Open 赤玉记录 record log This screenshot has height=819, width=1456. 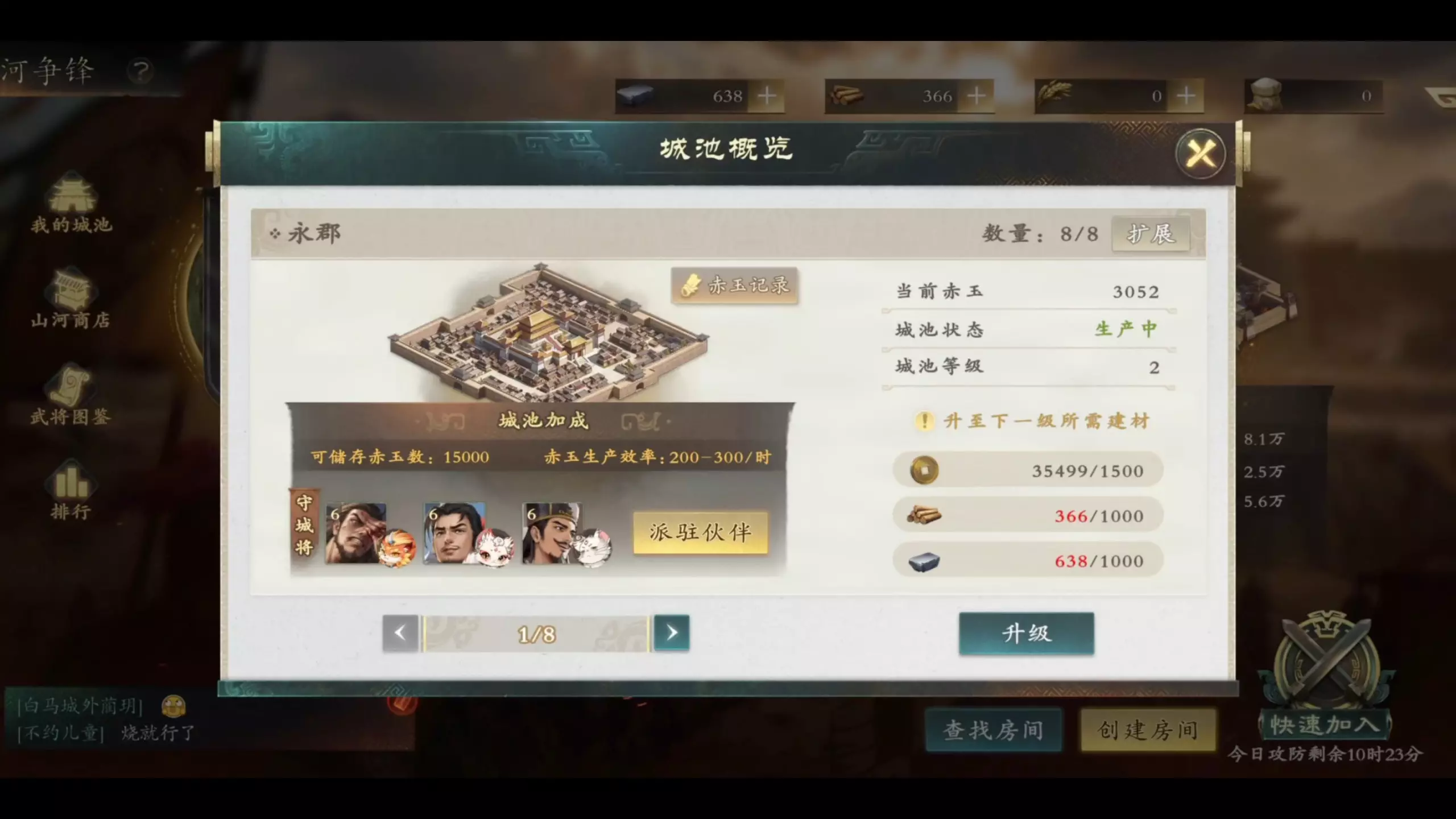coord(735,286)
